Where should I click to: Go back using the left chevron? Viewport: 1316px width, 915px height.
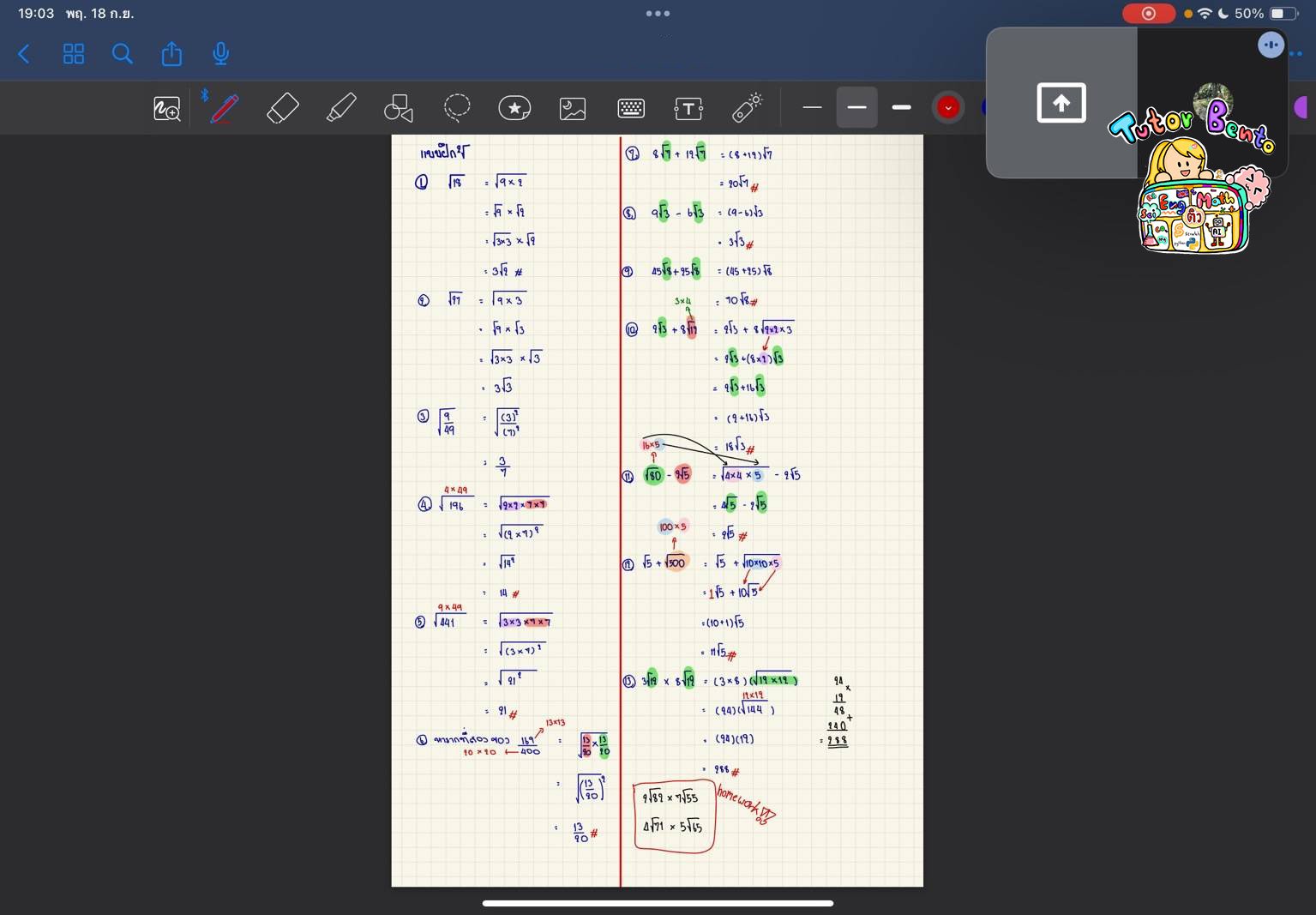pos(24,55)
